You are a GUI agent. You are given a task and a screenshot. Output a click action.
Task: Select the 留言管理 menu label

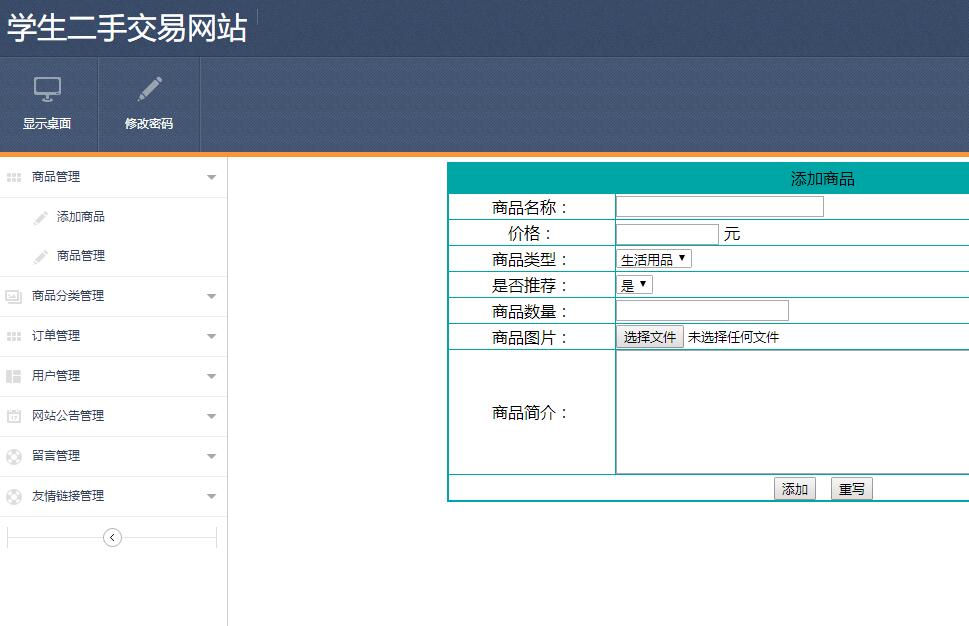(x=56, y=455)
